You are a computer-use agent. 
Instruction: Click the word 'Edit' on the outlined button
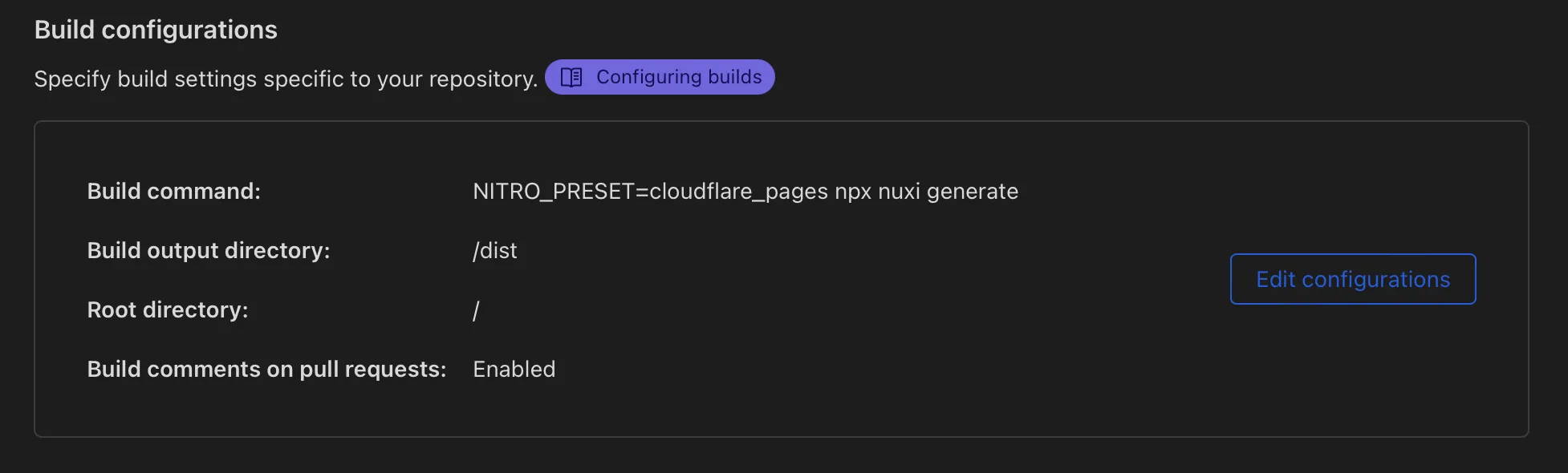[x=1275, y=279]
